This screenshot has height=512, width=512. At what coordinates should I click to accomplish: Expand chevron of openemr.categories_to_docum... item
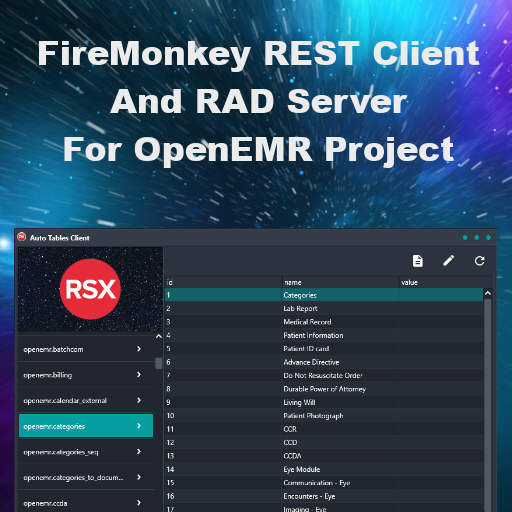pyautogui.click(x=139, y=477)
